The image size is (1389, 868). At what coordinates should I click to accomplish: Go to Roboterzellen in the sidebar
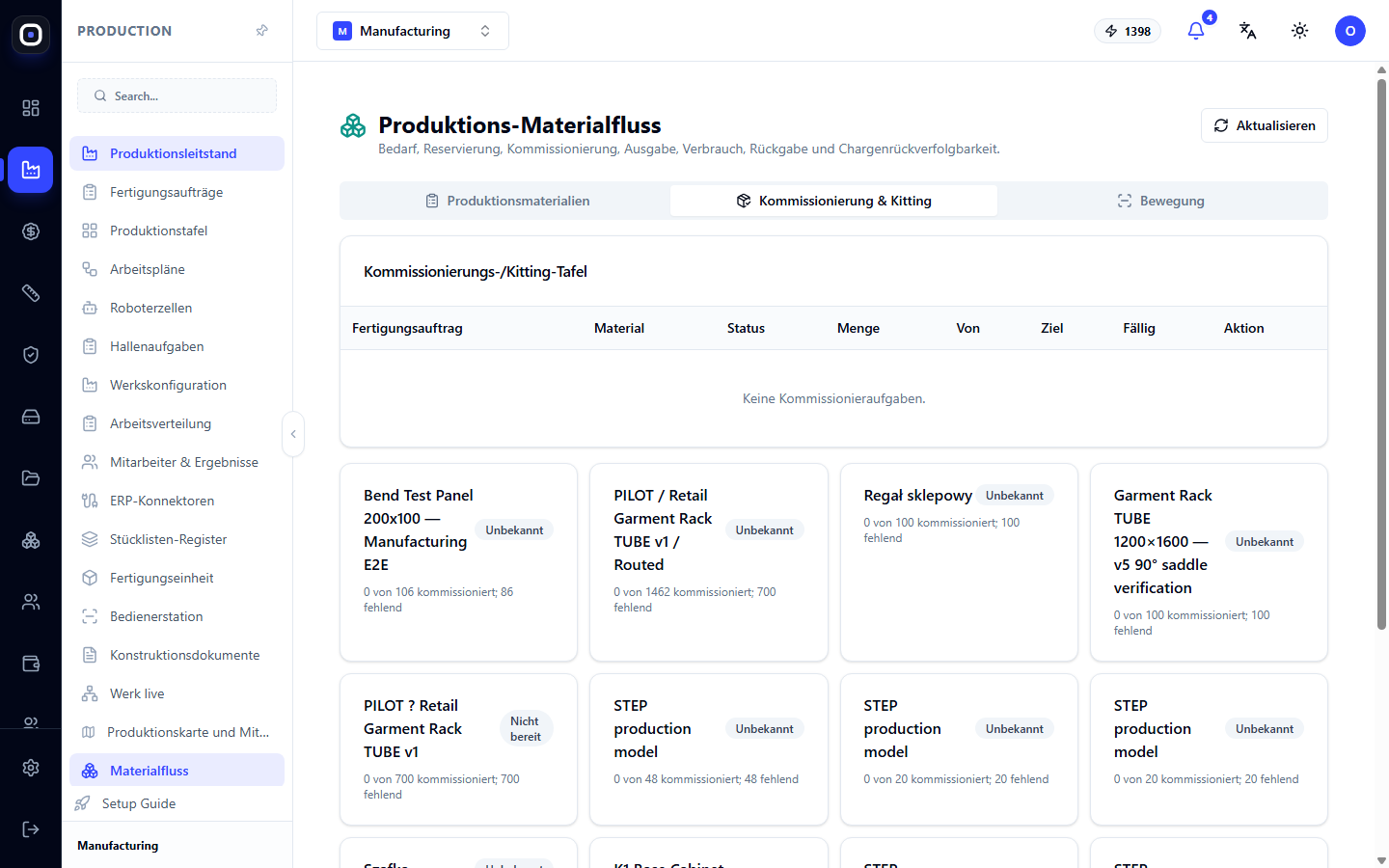pyautogui.click(x=177, y=308)
